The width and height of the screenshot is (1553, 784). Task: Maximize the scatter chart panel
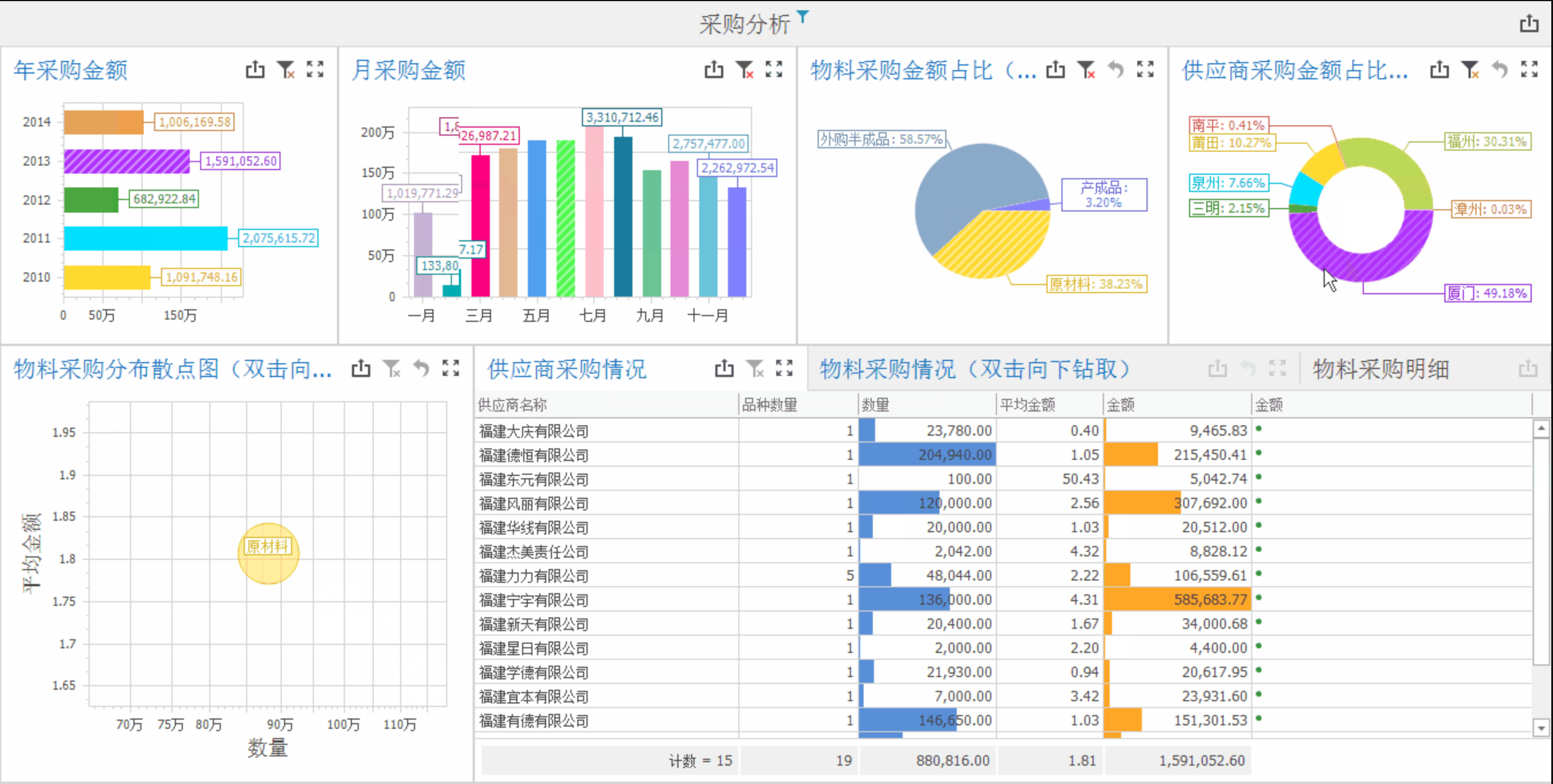(451, 368)
